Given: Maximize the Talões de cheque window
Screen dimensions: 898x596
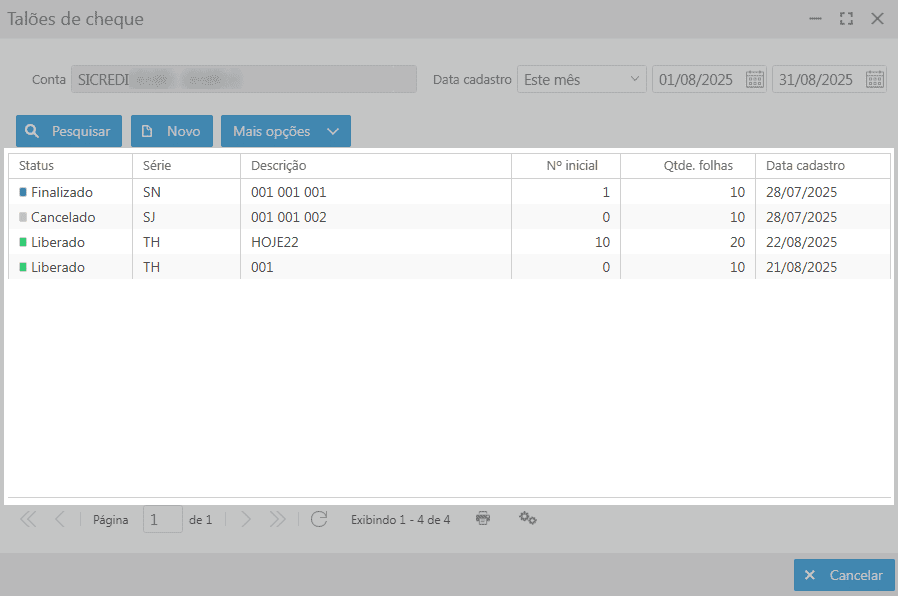Looking at the screenshot, I should [x=846, y=19].
